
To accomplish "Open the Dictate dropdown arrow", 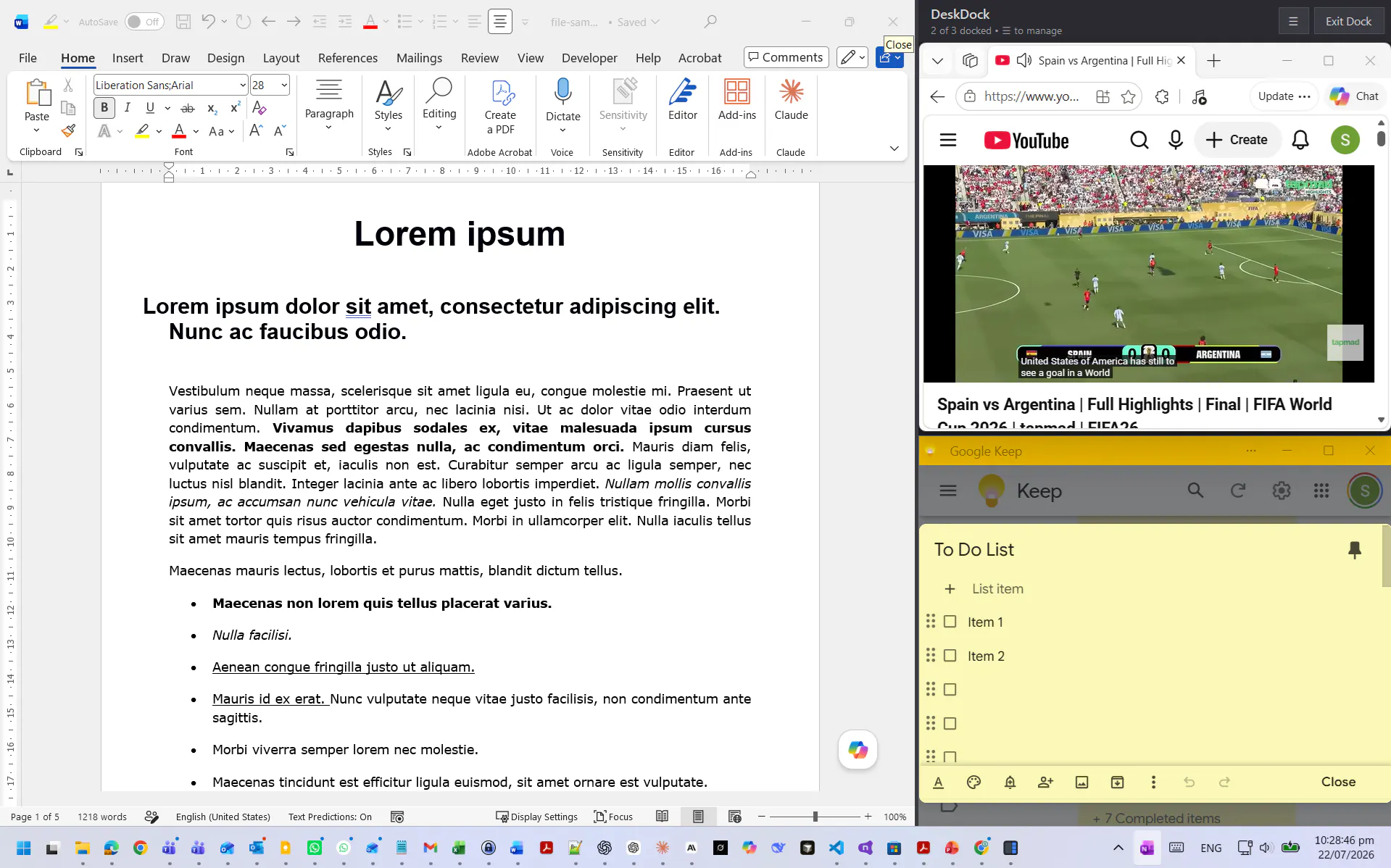I will (x=562, y=130).
